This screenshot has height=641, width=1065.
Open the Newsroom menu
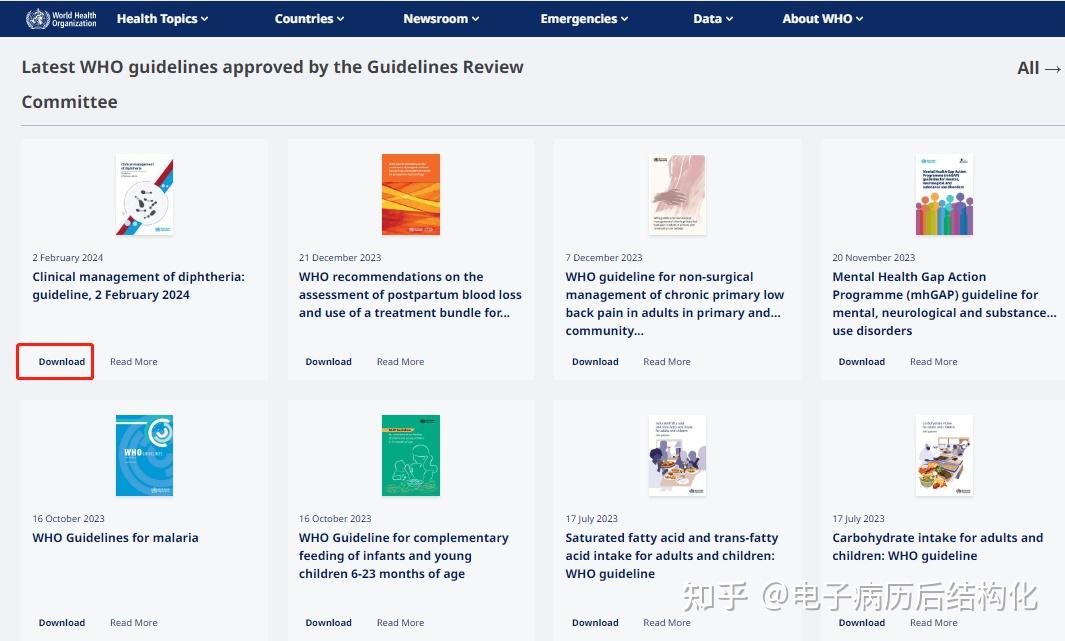(441, 19)
